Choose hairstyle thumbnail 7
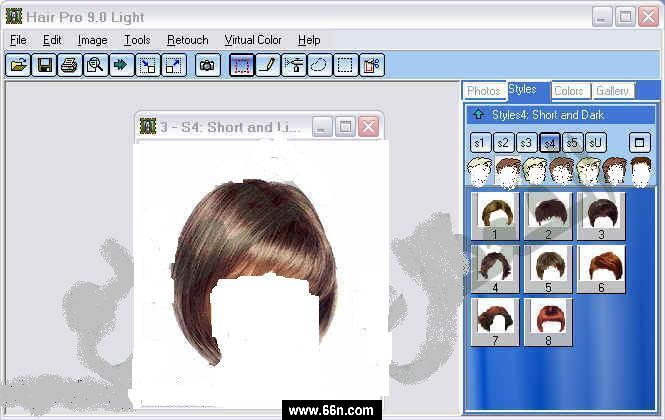Screen dimensions: 665x420 pos(495,322)
